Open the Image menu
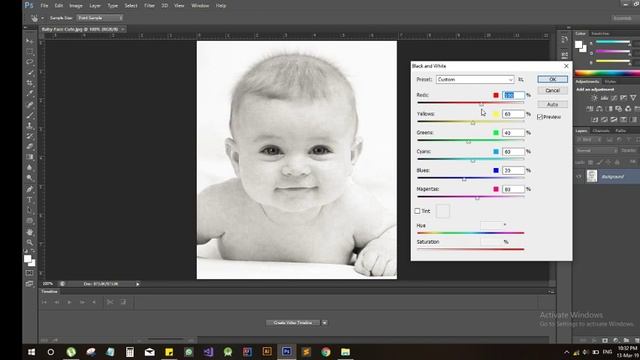 pyautogui.click(x=76, y=6)
